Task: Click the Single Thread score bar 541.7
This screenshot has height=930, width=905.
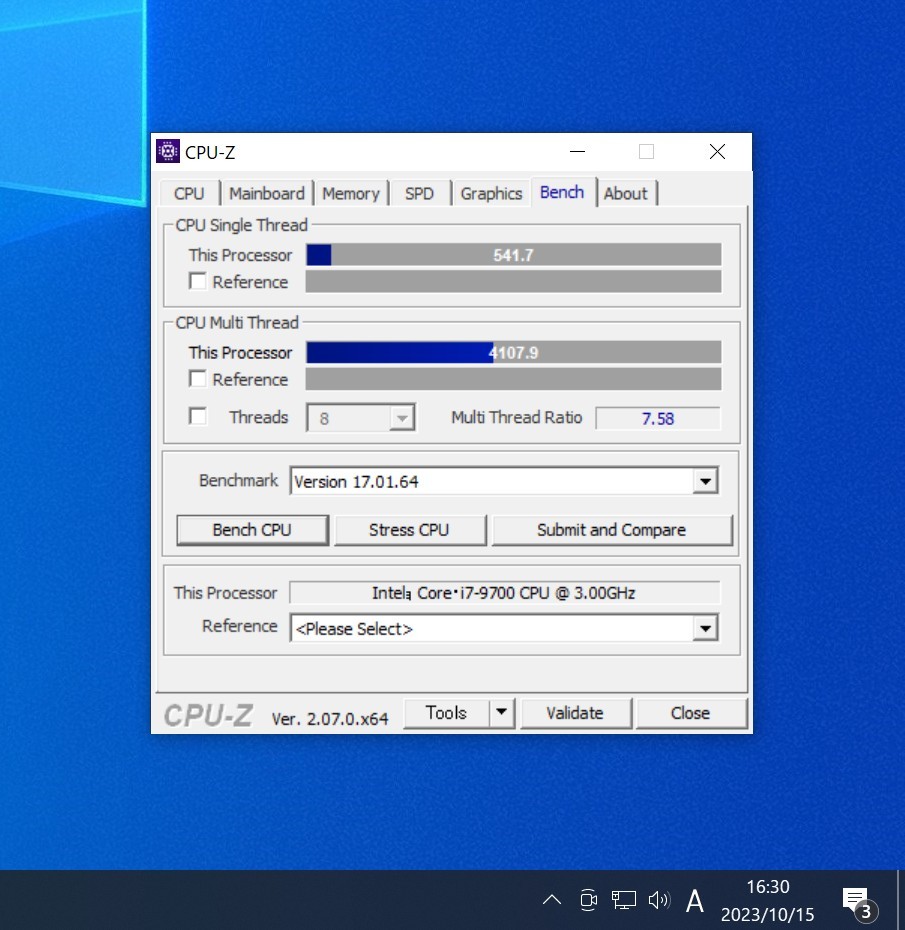Action: 514,255
